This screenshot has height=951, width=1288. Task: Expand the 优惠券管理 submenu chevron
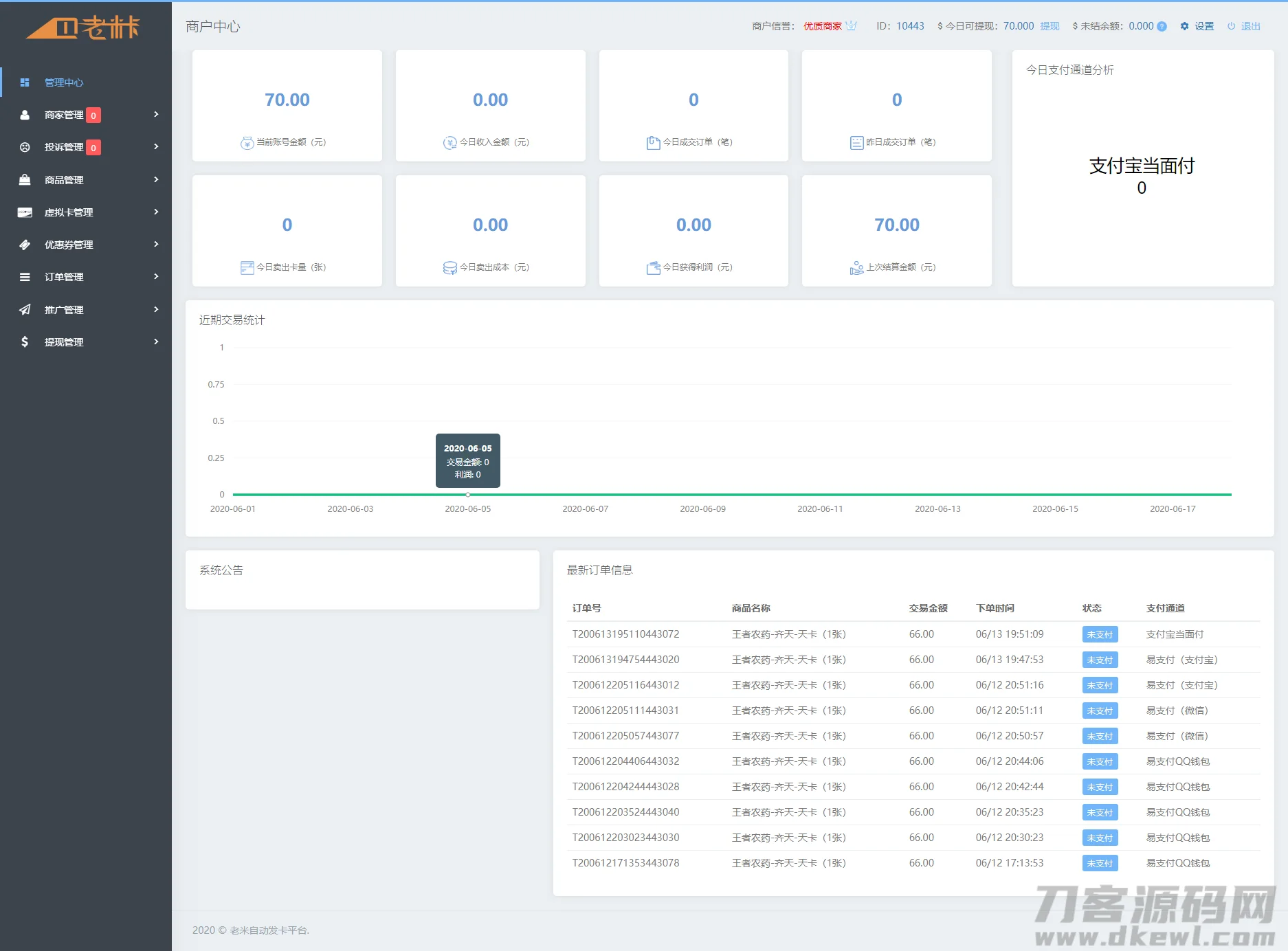pos(157,244)
